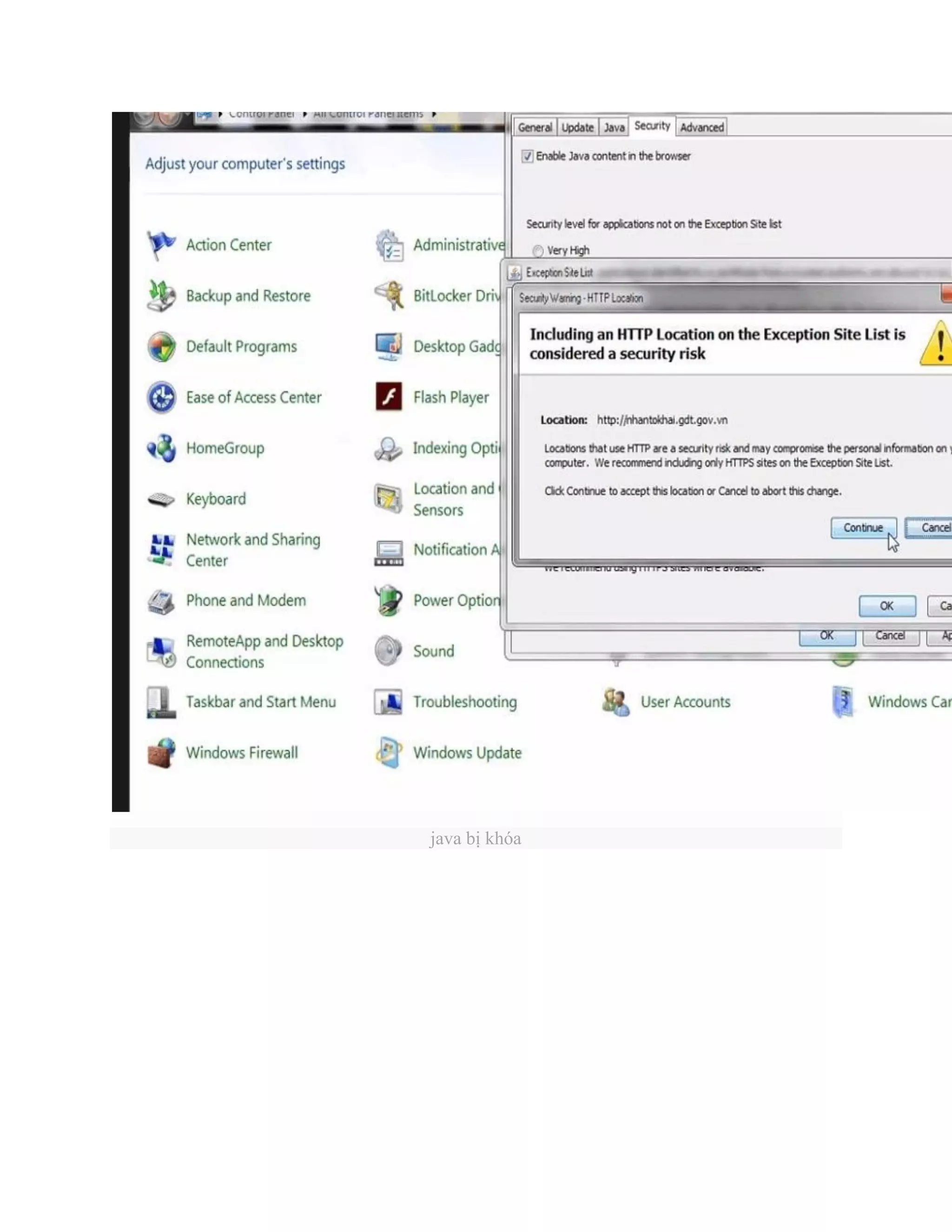Open the Troubleshooting link
952x1232 pixels.
pos(465,702)
